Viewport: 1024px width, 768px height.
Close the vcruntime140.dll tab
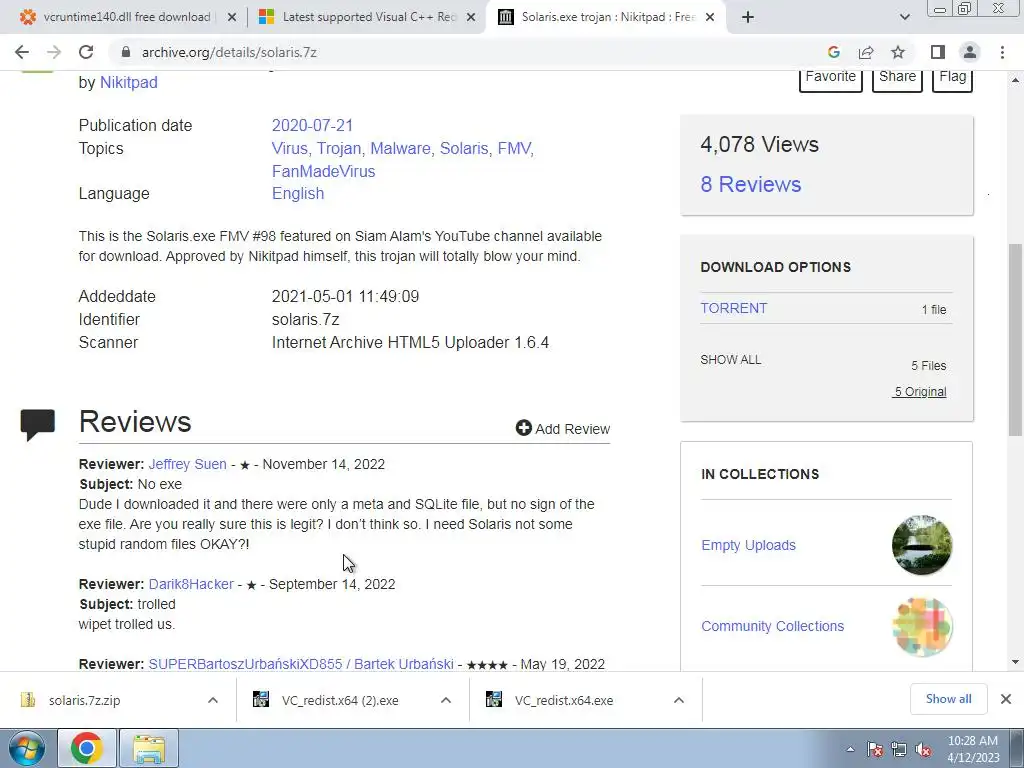(232, 18)
